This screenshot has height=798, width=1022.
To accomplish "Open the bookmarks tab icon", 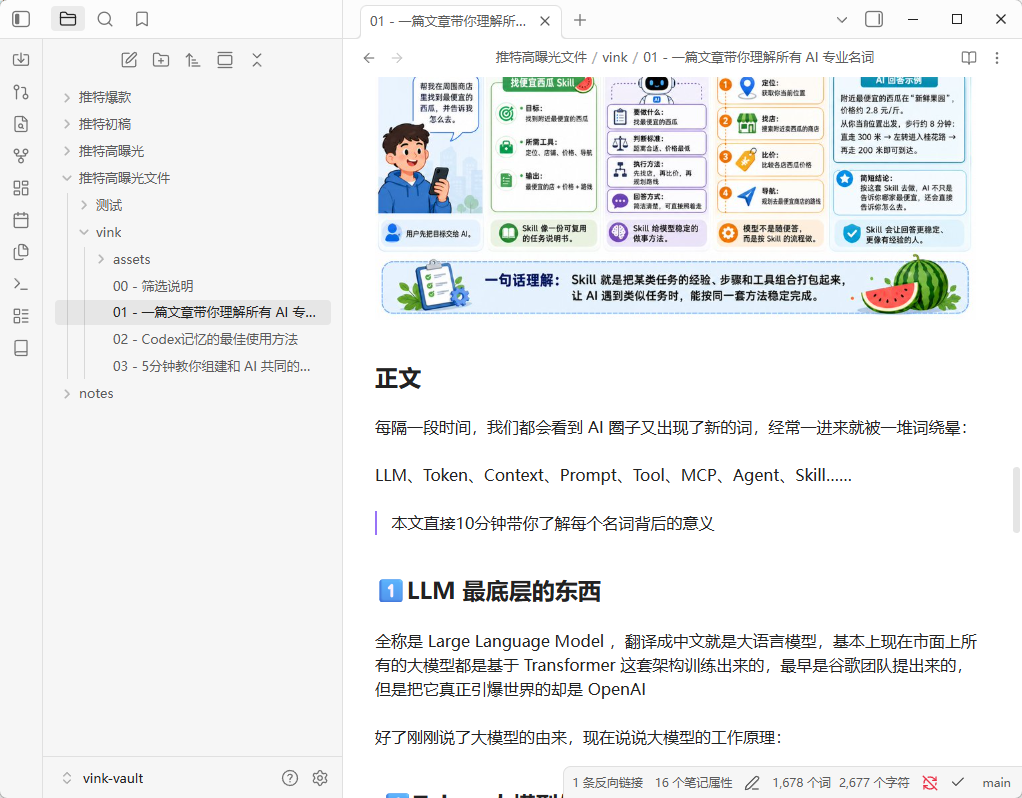I will [x=142, y=20].
